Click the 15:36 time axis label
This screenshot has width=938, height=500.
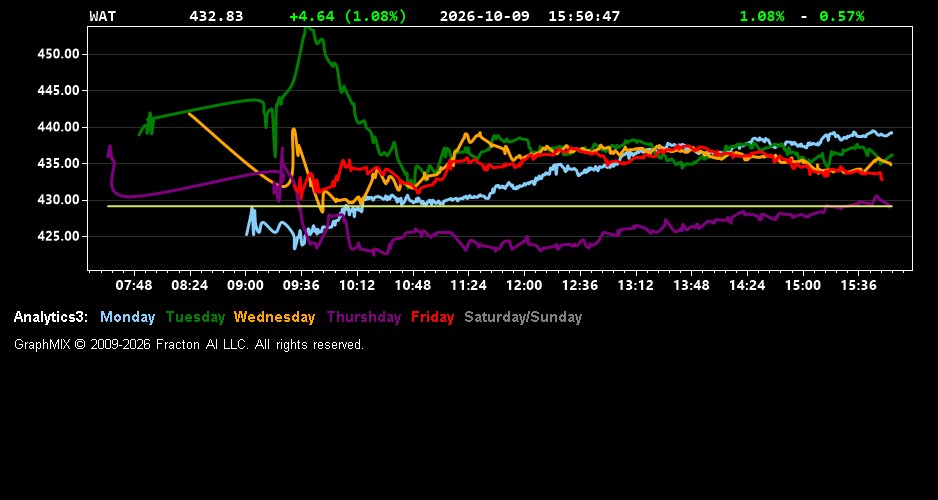pyautogui.click(x=858, y=286)
